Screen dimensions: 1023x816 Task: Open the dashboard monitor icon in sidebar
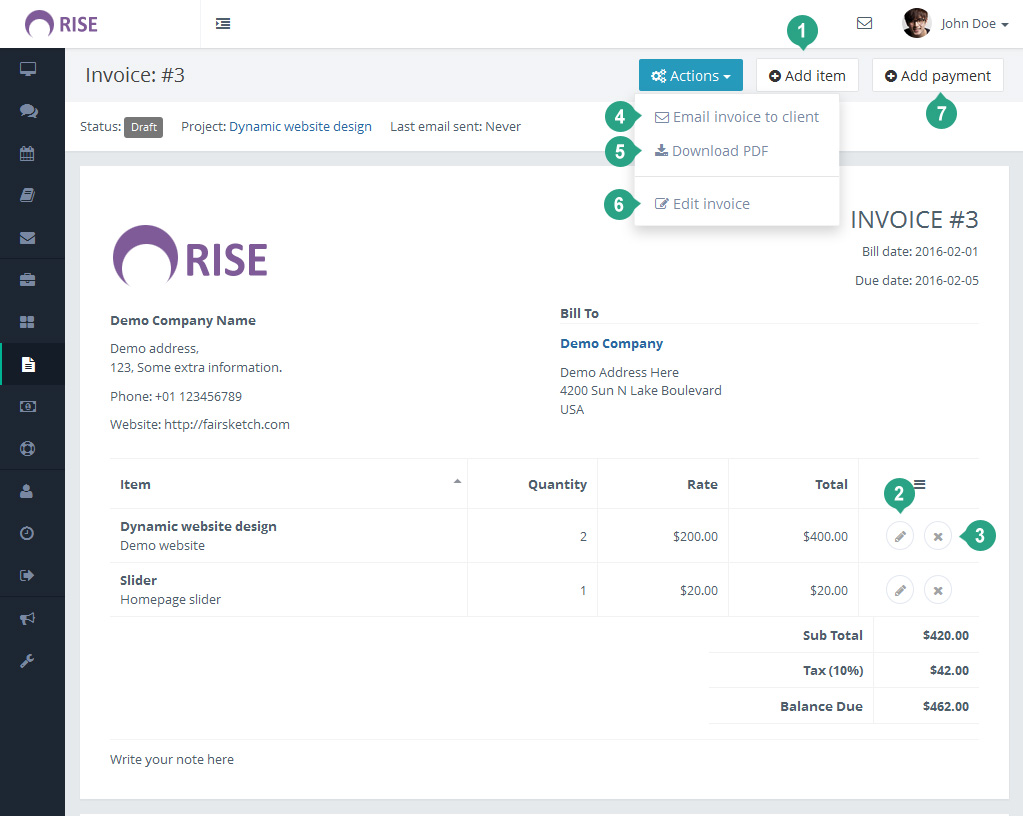point(28,69)
